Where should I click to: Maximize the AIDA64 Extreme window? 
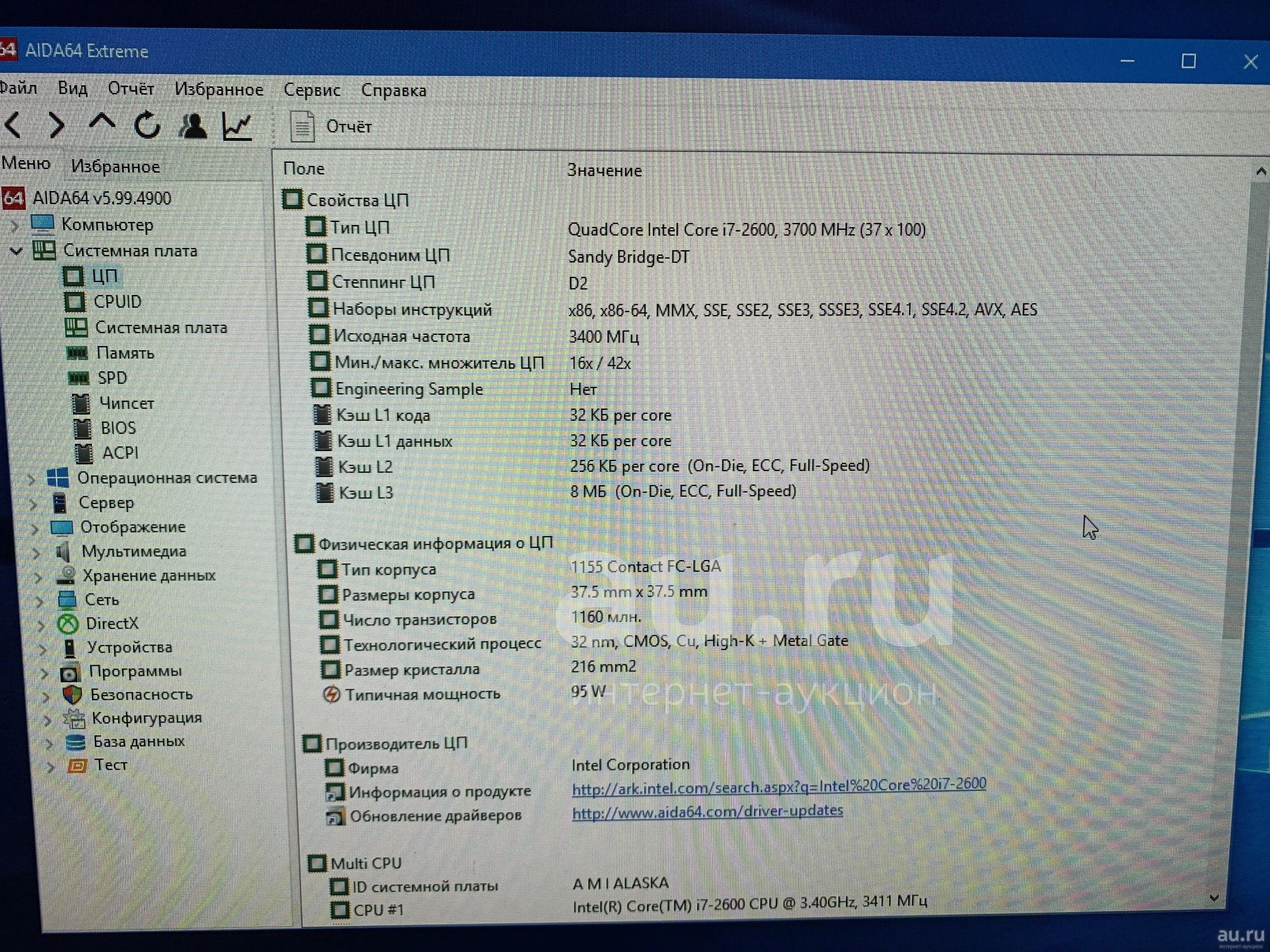click(1189, 61)
